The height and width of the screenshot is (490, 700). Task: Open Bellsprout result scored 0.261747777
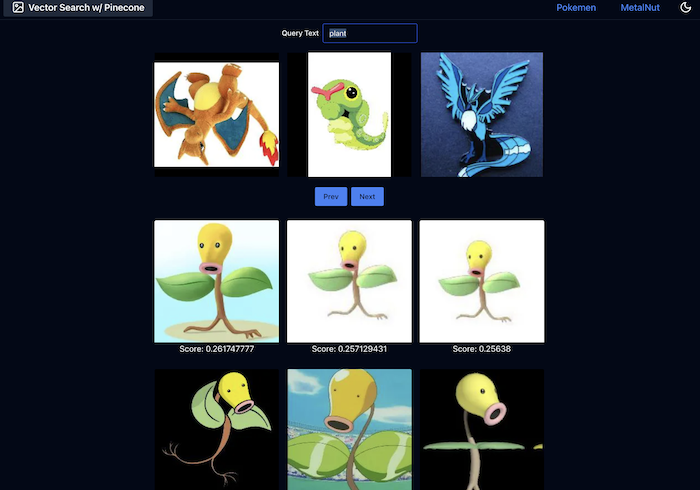click(x=217, y=281)
